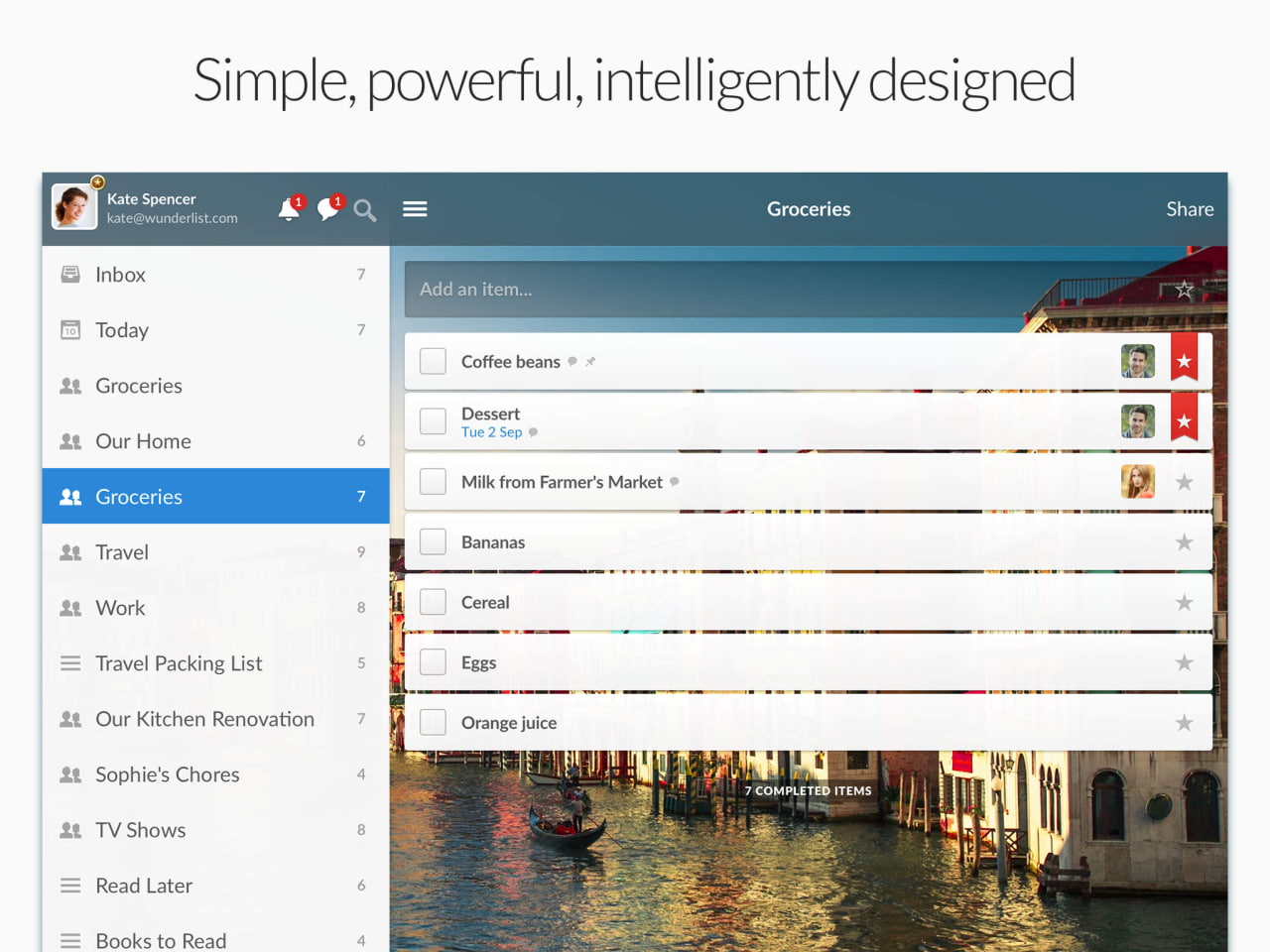Open Kate Spencer's profile
Screen dimensions: 1270x952
coord(73,206)
